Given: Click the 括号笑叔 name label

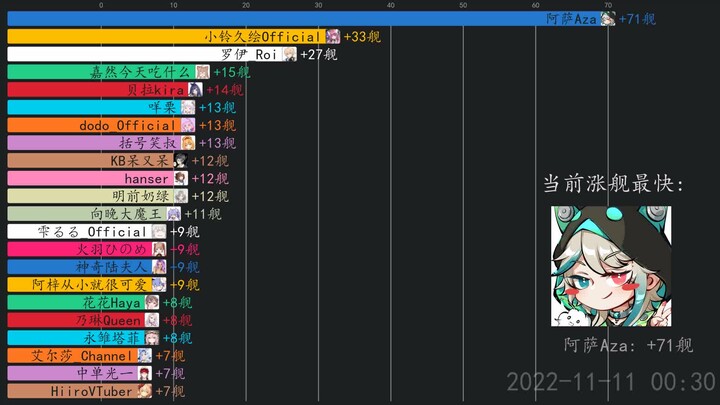Looking at the screenshot, I should coord(148,143).
